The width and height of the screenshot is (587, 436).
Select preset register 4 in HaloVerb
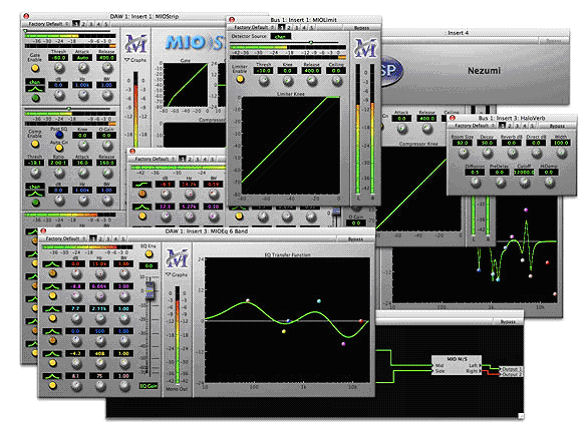524,126
